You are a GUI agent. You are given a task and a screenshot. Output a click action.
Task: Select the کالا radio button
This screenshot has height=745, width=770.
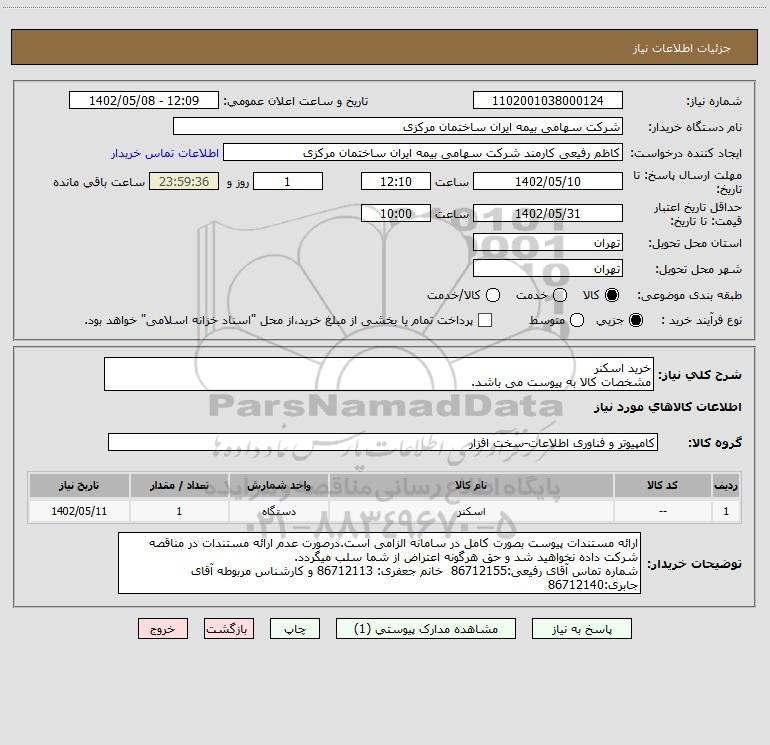pos(612,295)
